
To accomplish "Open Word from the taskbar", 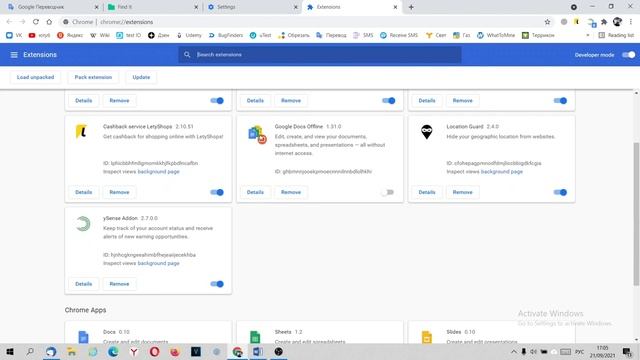I will [258, 352].
